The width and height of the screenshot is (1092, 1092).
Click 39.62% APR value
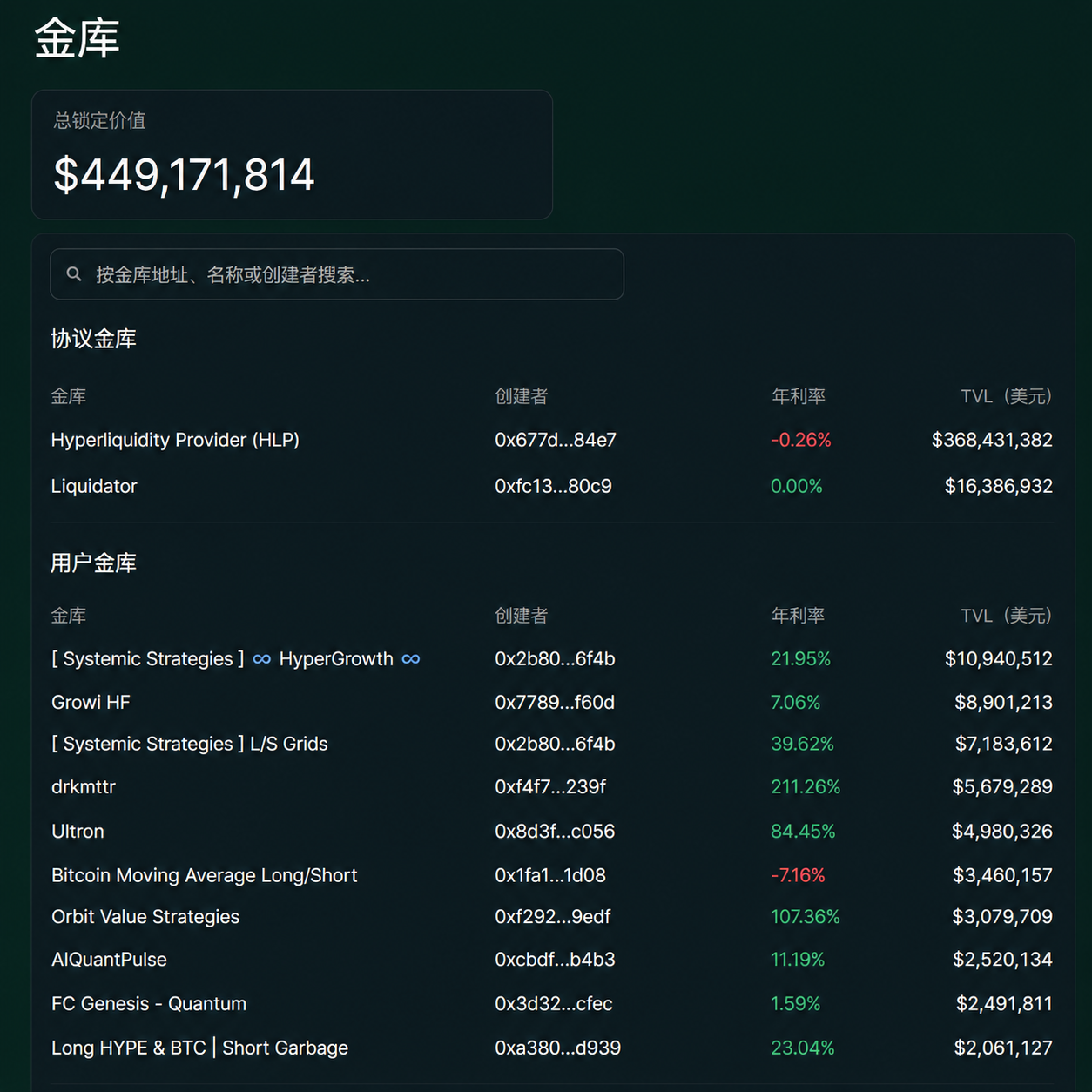click(x=802, y=744)
